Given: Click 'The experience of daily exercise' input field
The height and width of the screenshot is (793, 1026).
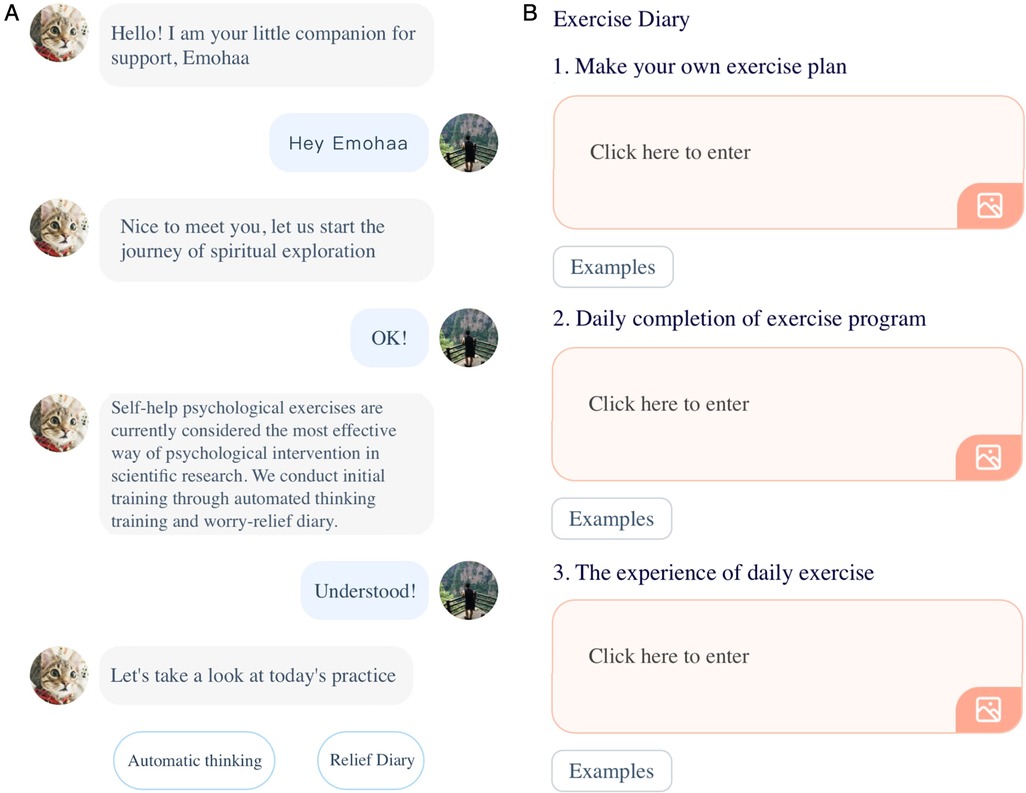Looking at the screenshot, I should coord(787,666).
